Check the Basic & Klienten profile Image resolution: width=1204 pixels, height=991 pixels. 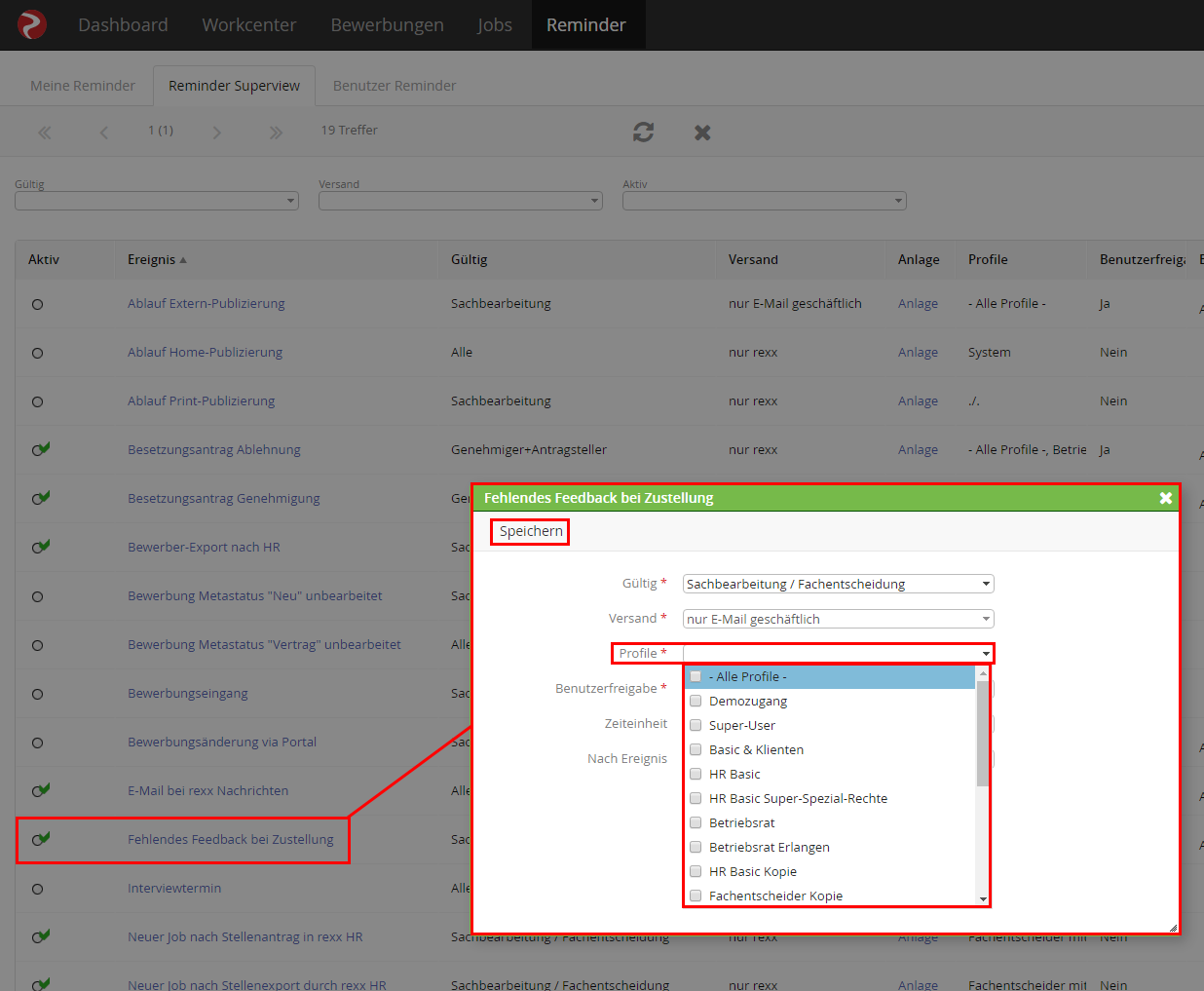pyautogui.click(x=696, y=749)
